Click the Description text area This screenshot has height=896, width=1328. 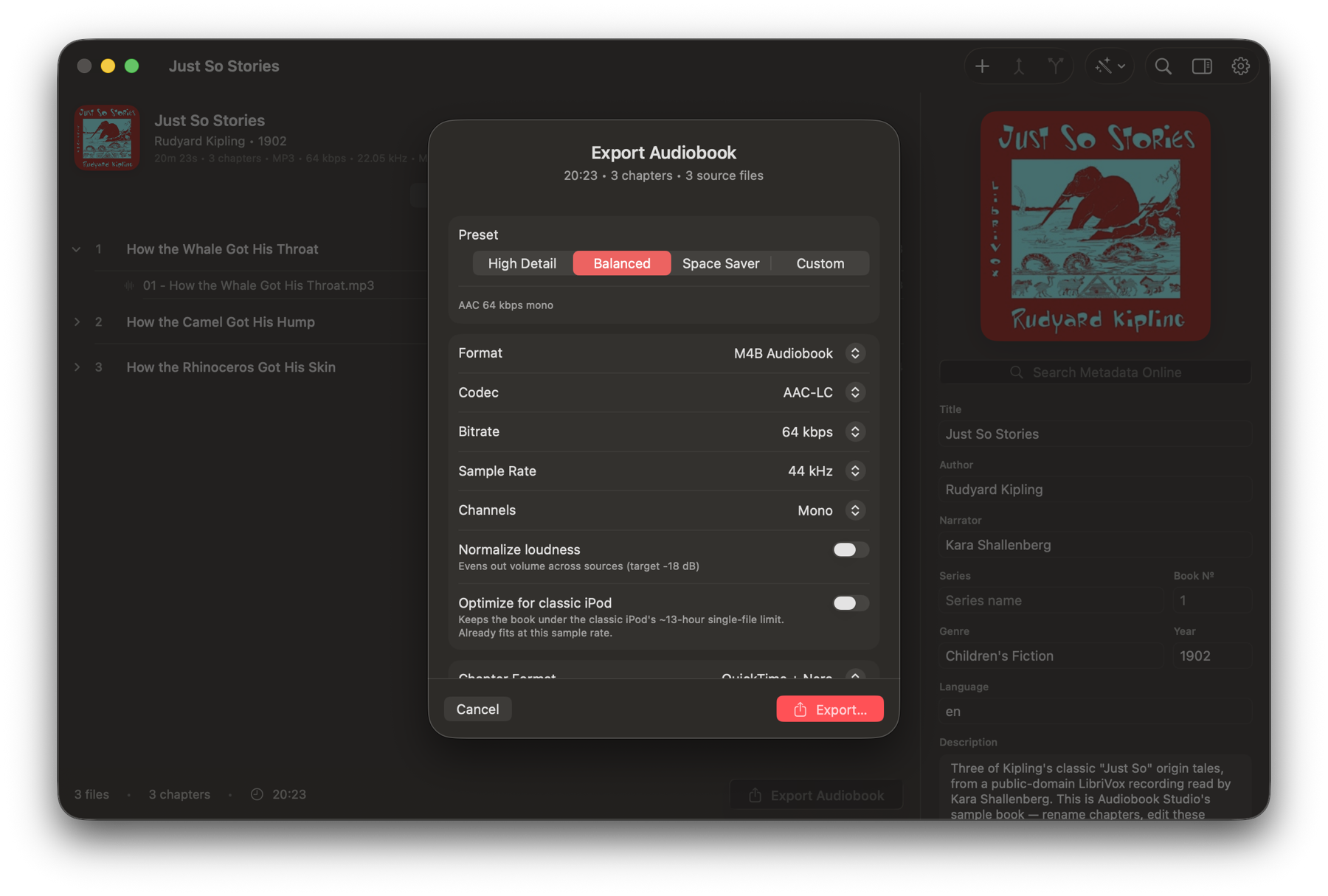tap(1095, 788)
